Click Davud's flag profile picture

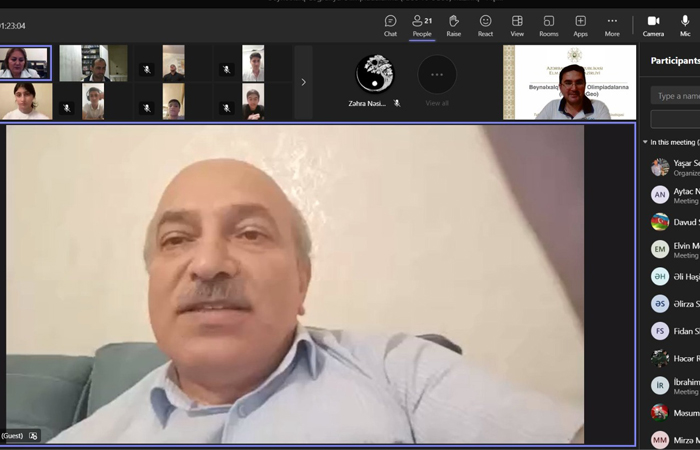pos(660,222)
